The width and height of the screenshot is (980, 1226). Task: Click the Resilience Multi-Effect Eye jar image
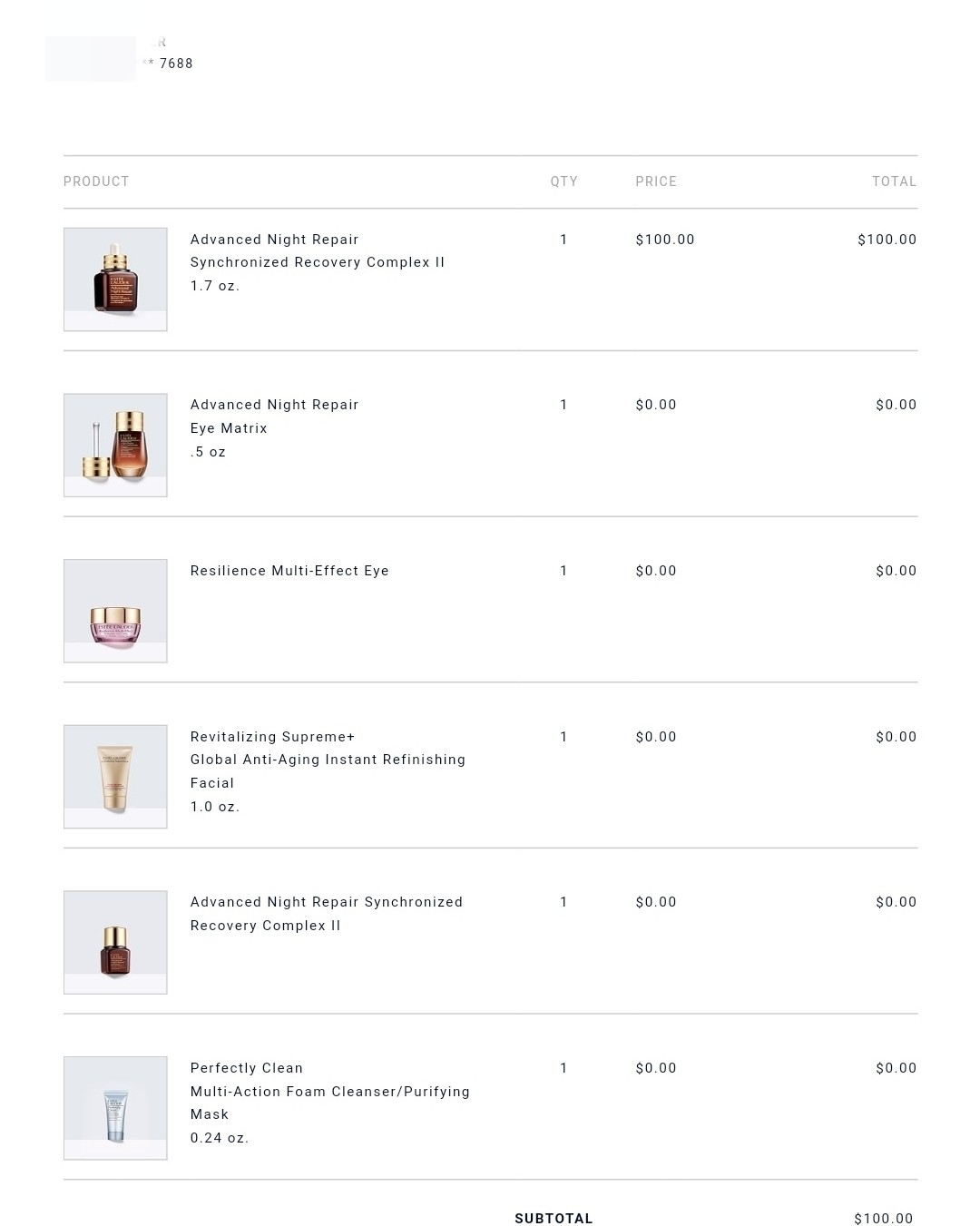click(115, 611)
